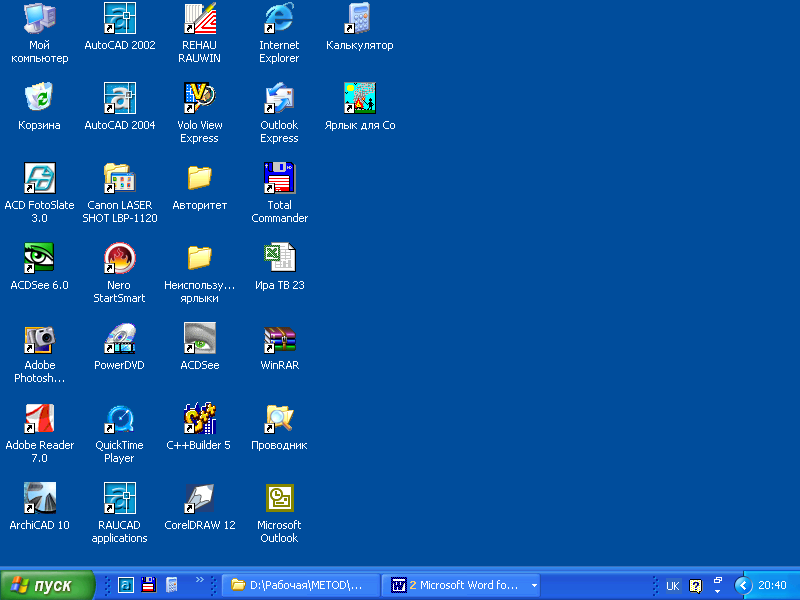Image resolution: width=800 pixels, height=600 pixels.
Task: Select the AutoCAD 2004 shortcut
Action: tap(120, 98)
